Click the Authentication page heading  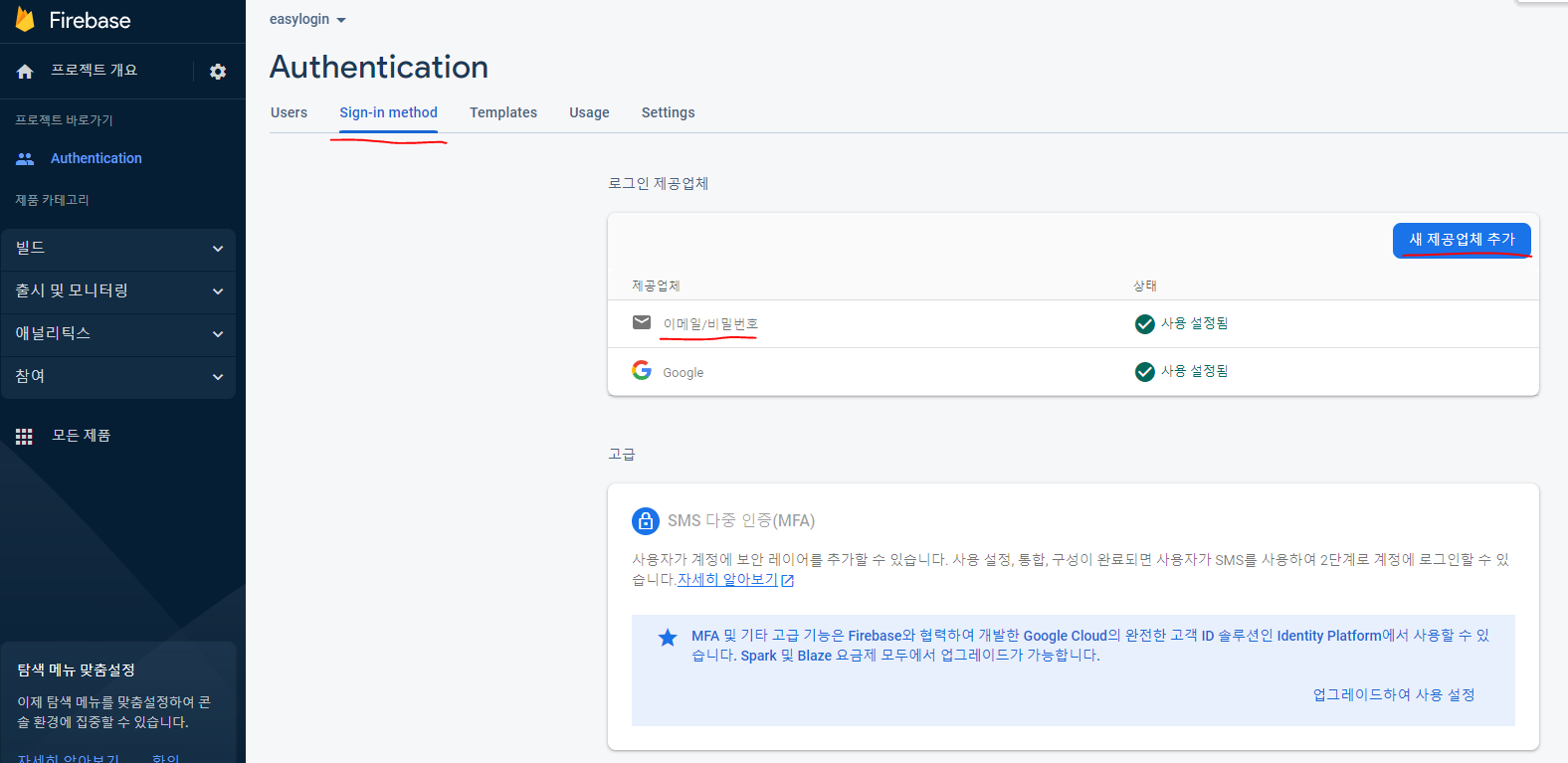(379, 67)
